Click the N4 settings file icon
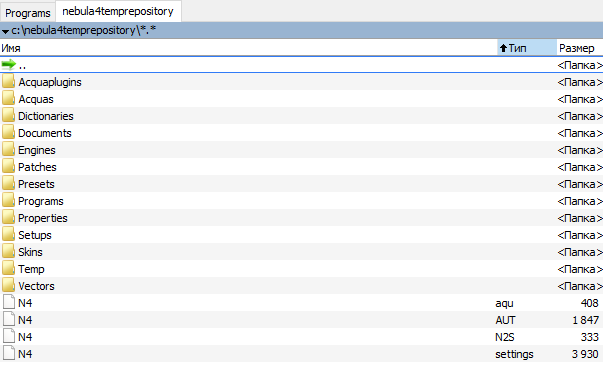603x373 pixels. (x=9, y=353)
